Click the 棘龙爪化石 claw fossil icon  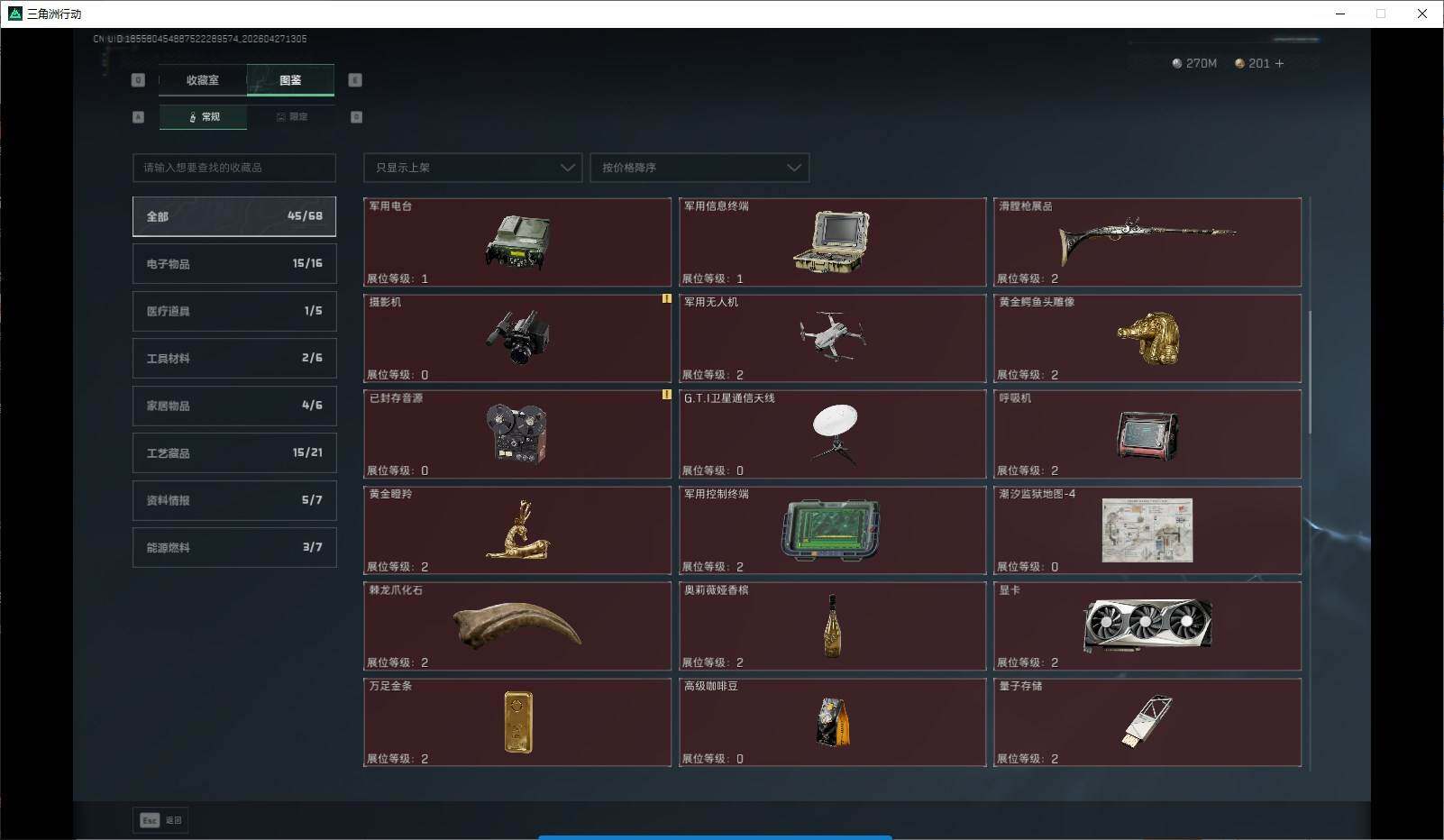click(x=517, y=625)
